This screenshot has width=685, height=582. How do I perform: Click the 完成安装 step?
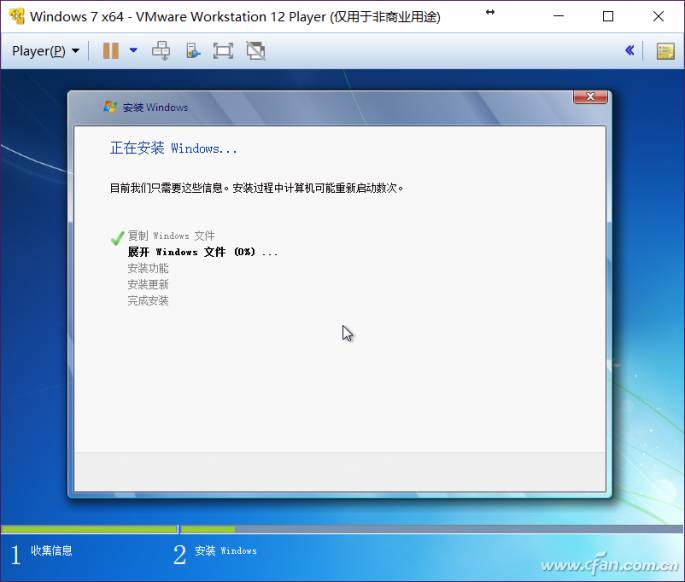(148, 301)
